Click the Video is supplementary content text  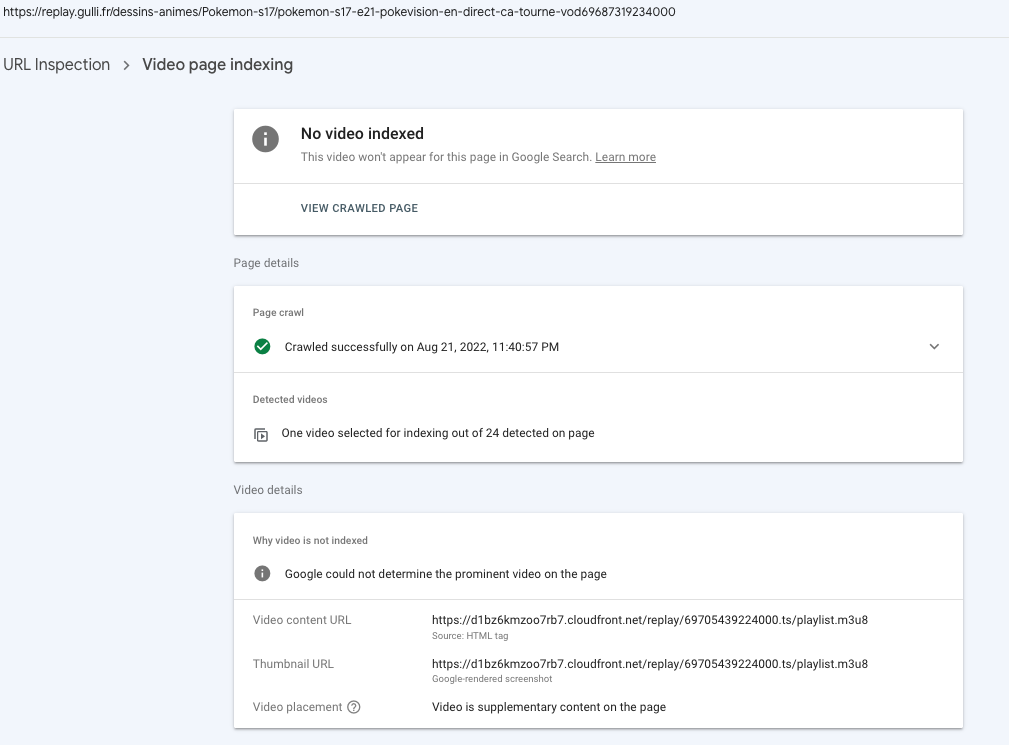pos(549,707)
